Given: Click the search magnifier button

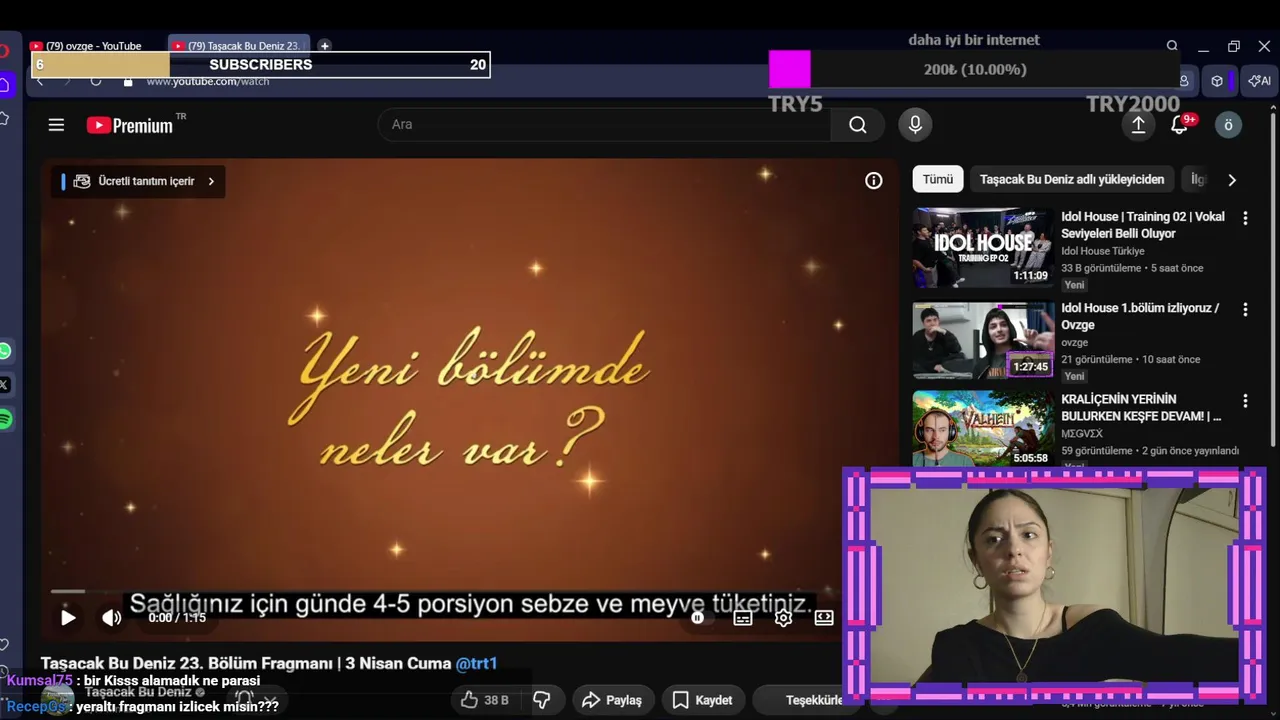Looking at the screenshot, I should point(858,124).
